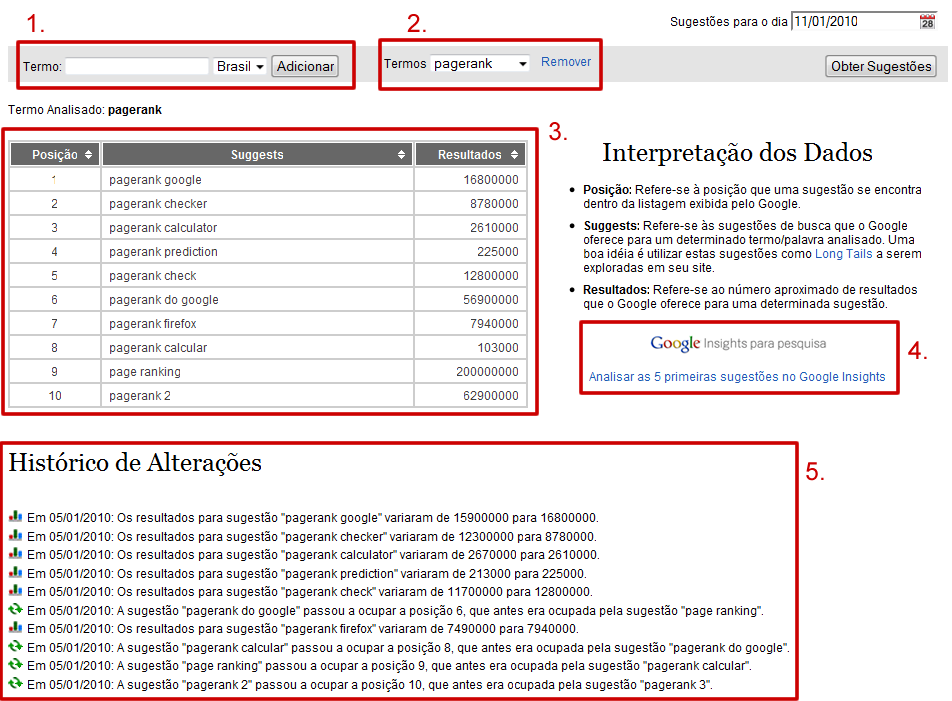Click green swap icon for "pagerank 2" entry

click(15, 684)
